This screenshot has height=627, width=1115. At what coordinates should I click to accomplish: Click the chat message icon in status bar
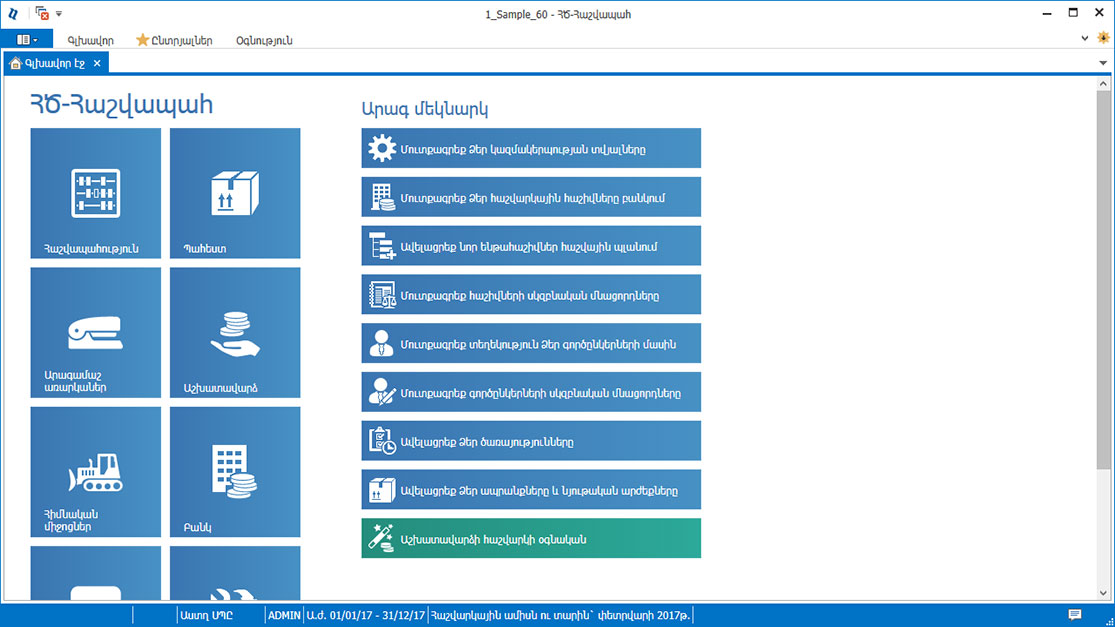tap(1075, 614)
